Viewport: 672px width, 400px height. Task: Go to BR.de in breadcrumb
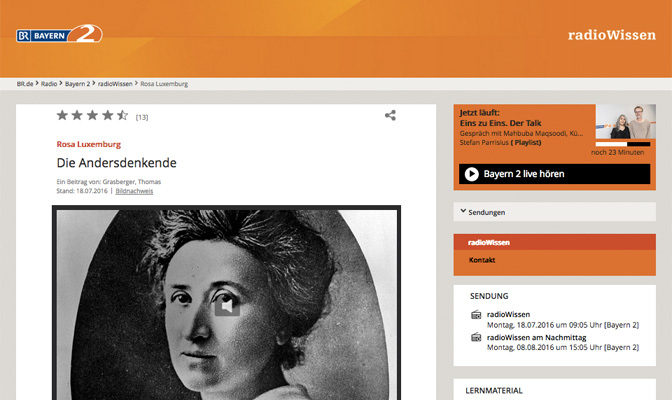(25, 84)
